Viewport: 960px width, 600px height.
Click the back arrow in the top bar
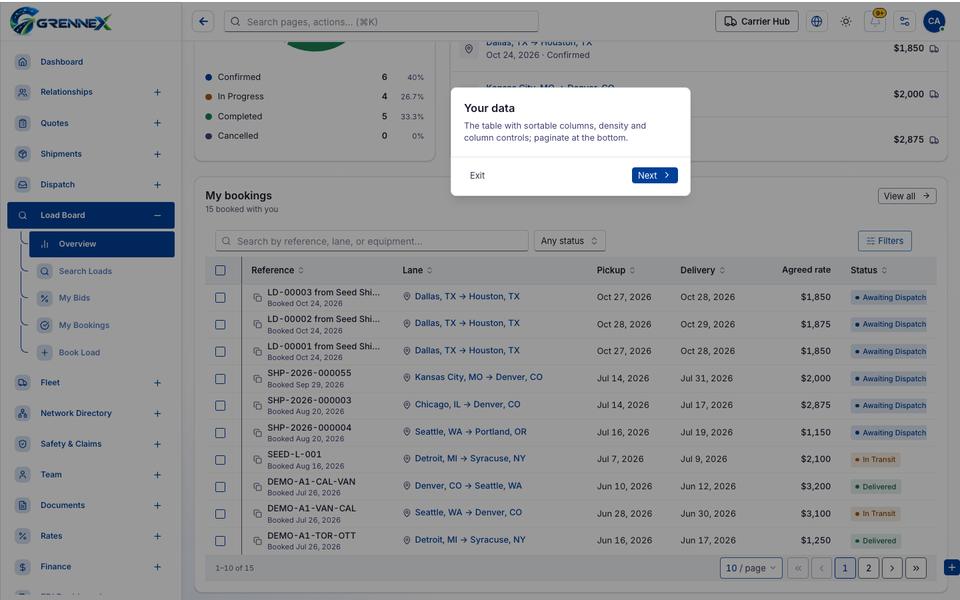pyautogui.click(x=203, y=21)
